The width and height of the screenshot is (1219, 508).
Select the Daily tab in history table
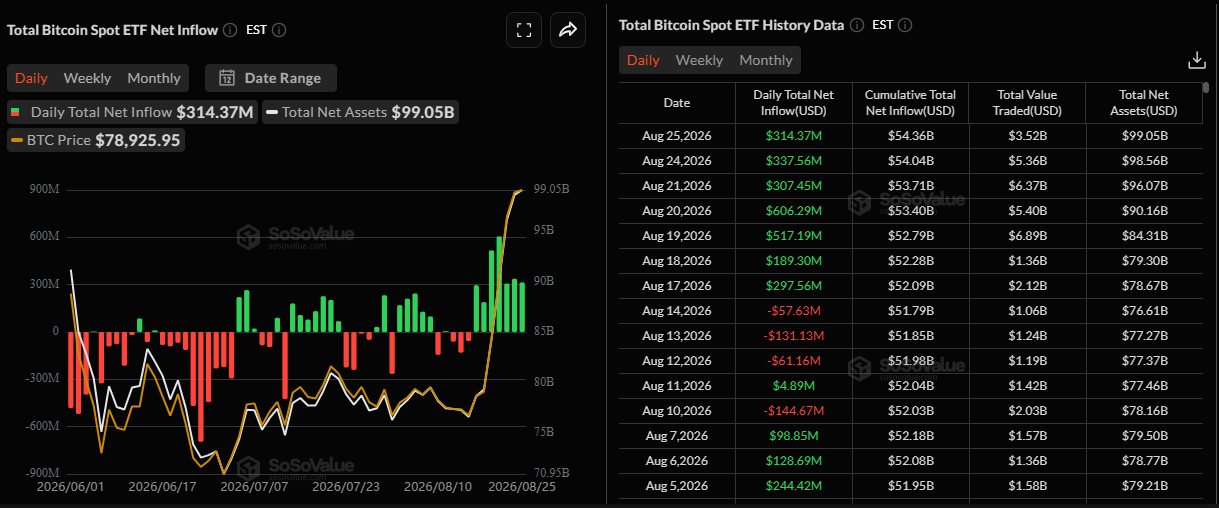643,60
